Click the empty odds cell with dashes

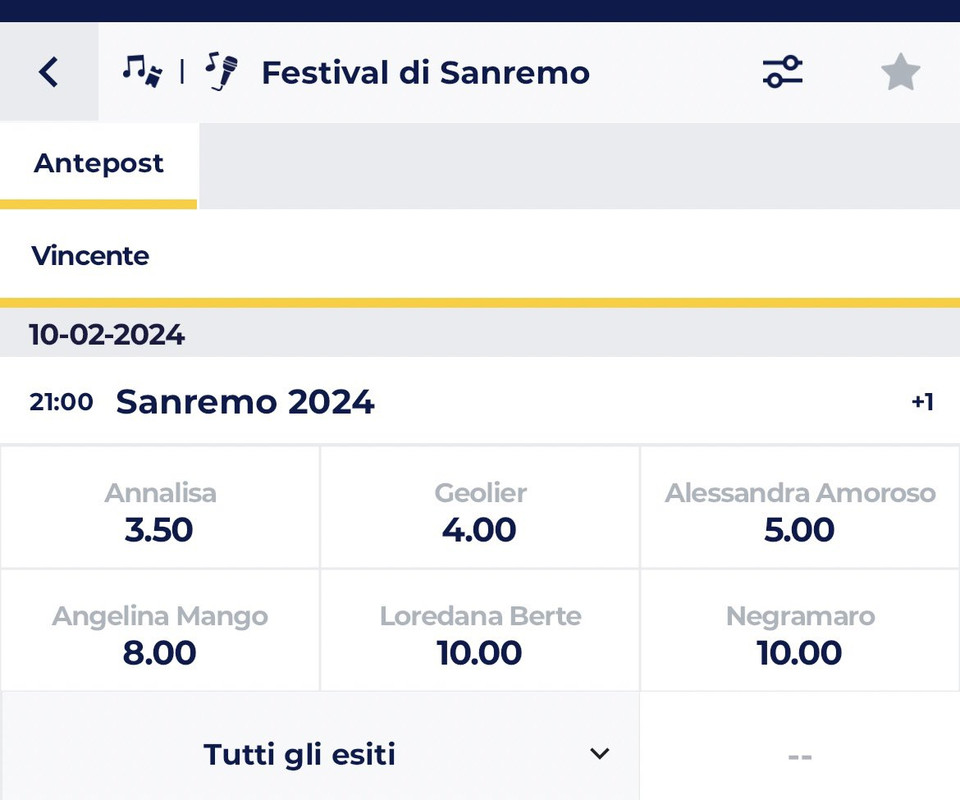click(x=800, y=756)
